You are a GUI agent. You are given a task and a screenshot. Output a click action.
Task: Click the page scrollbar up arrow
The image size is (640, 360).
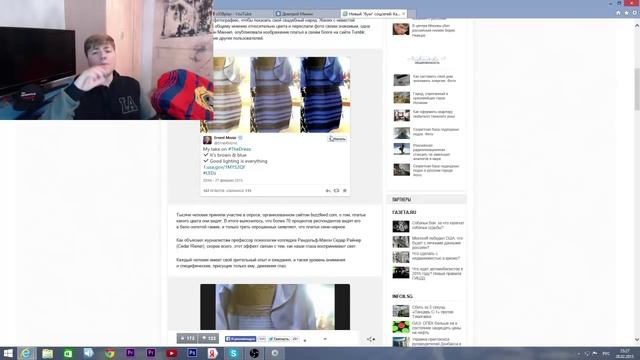pos(637,26)
